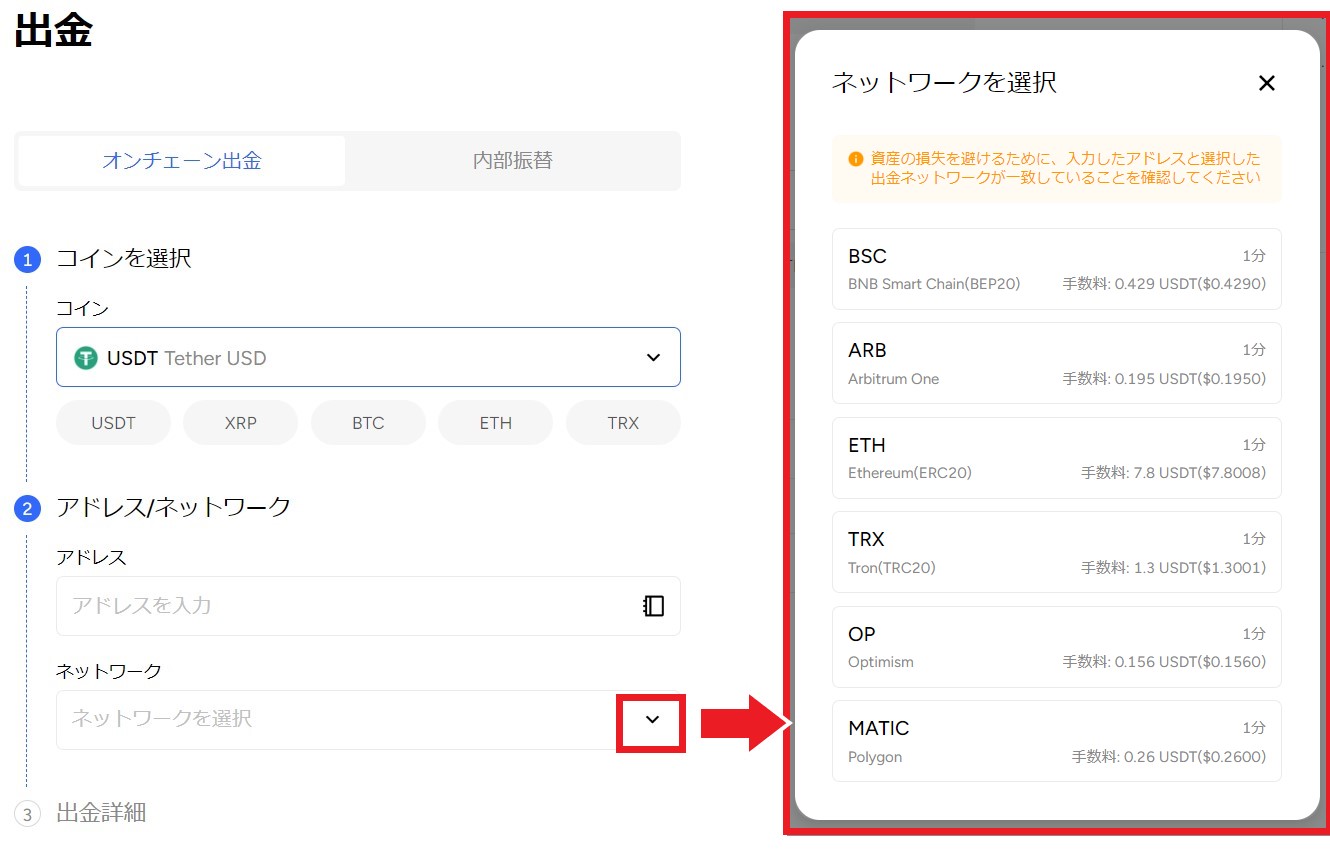Switch to the オンチェーン出金 tab
Image resolution: width=1330 pixels, height=854 pixels.
pyautogui.click(x=181, y=161)
